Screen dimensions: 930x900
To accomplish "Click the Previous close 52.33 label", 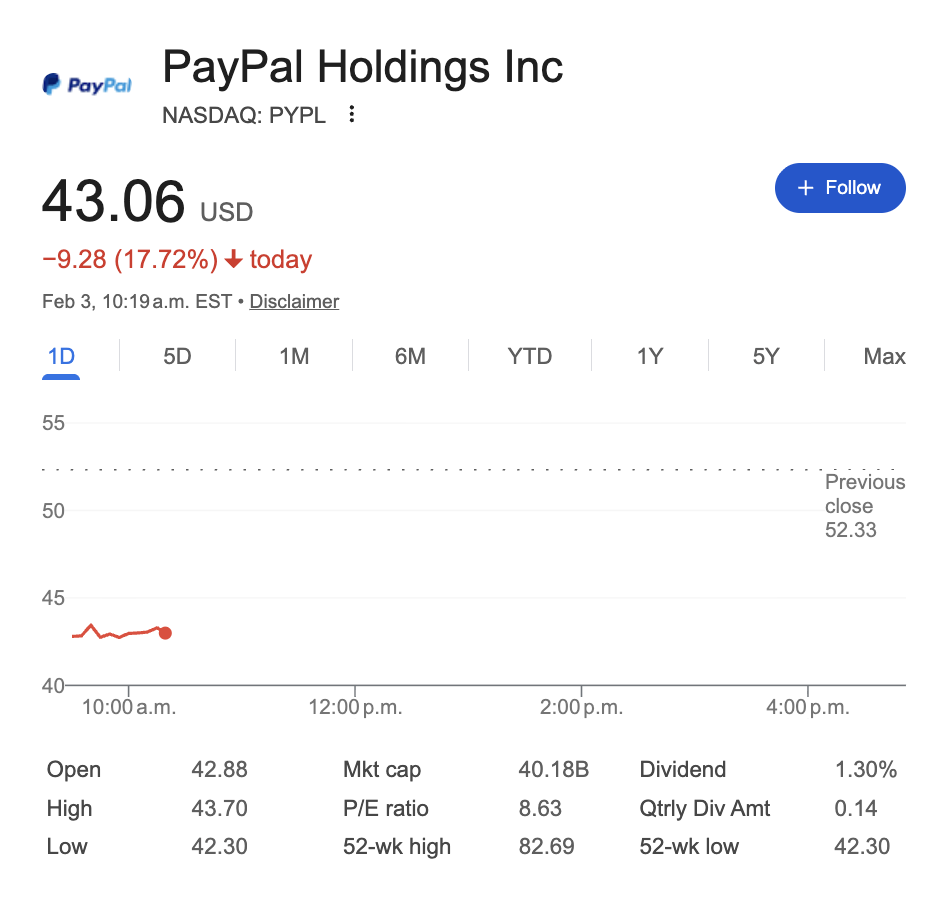I will [x=864, y=506].
